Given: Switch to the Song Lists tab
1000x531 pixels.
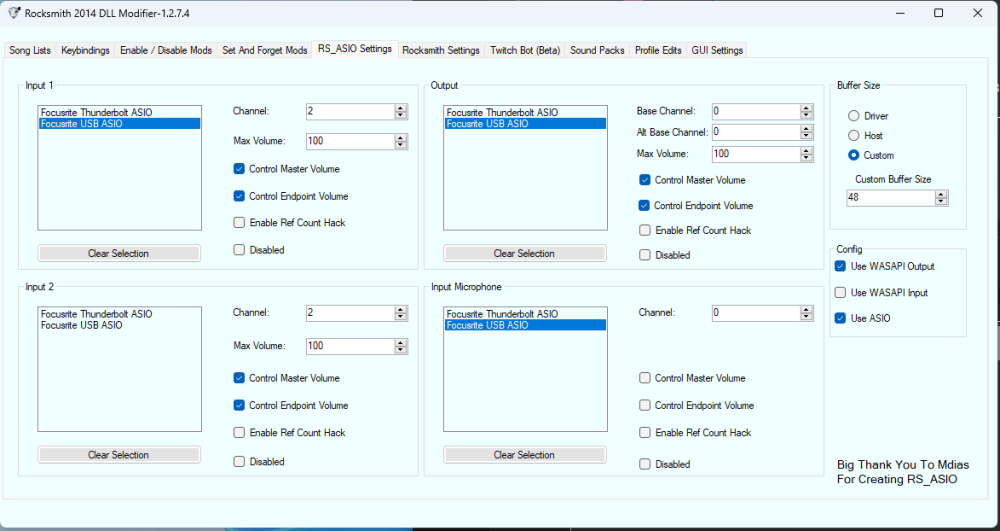Looking at the screenshot, I should (x=30, y=50).
